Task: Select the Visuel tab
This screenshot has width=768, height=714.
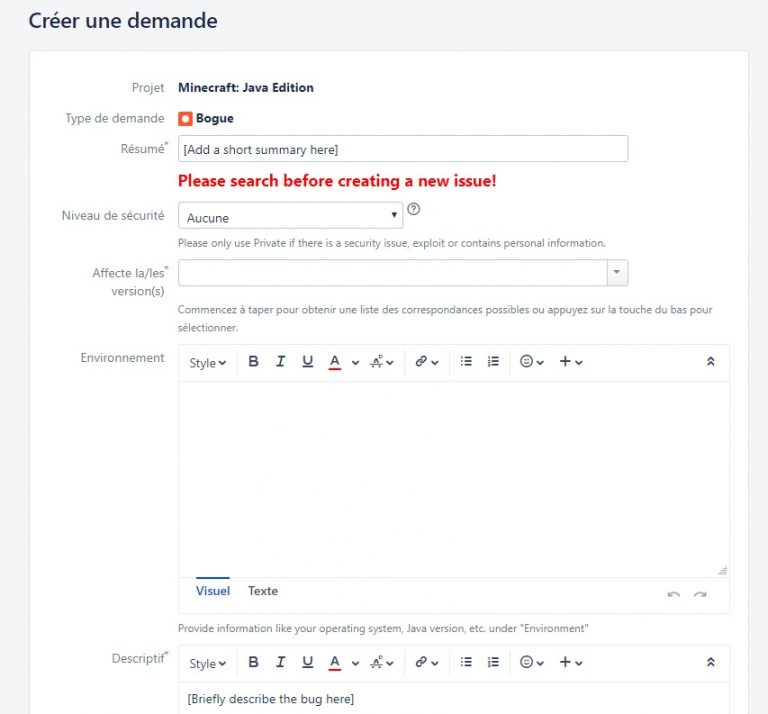Action: [x=213, y=591]
